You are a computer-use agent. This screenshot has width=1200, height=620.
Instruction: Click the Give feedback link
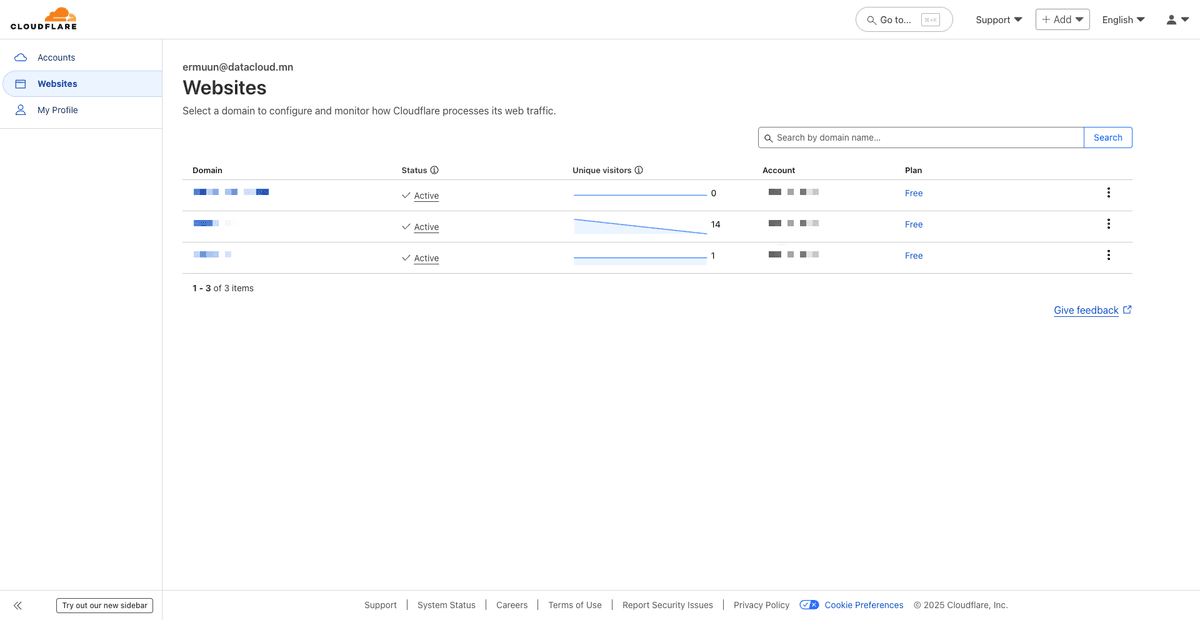tap(1086, 311)
